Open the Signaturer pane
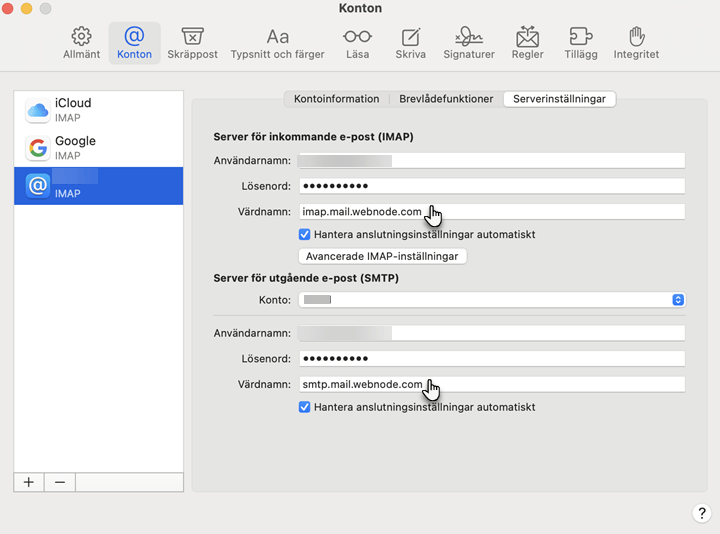 (x=469, y=43)
